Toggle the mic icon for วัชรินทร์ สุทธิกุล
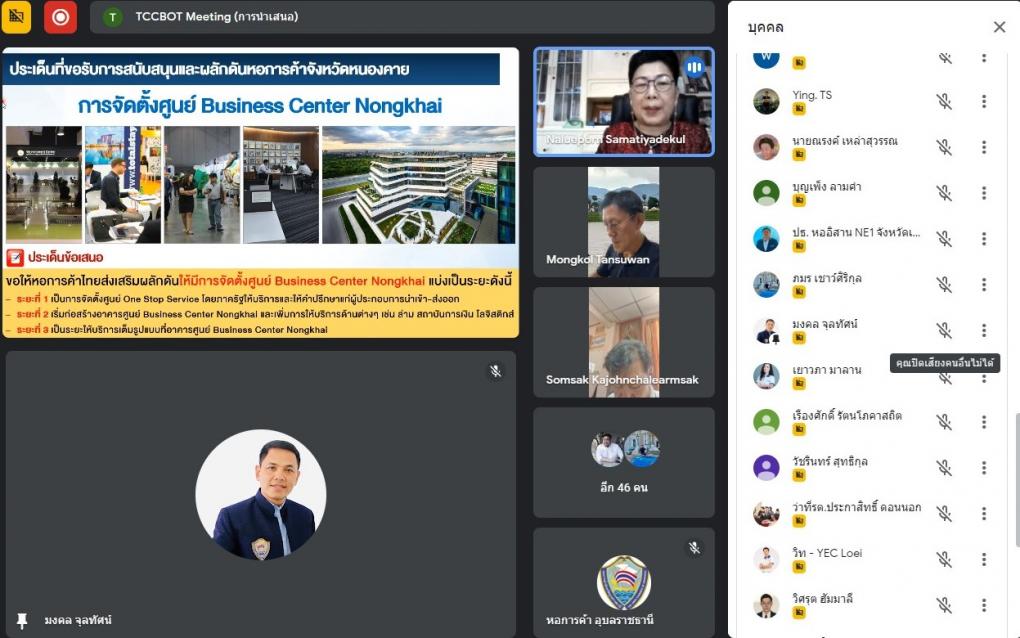 pos(945,468)
